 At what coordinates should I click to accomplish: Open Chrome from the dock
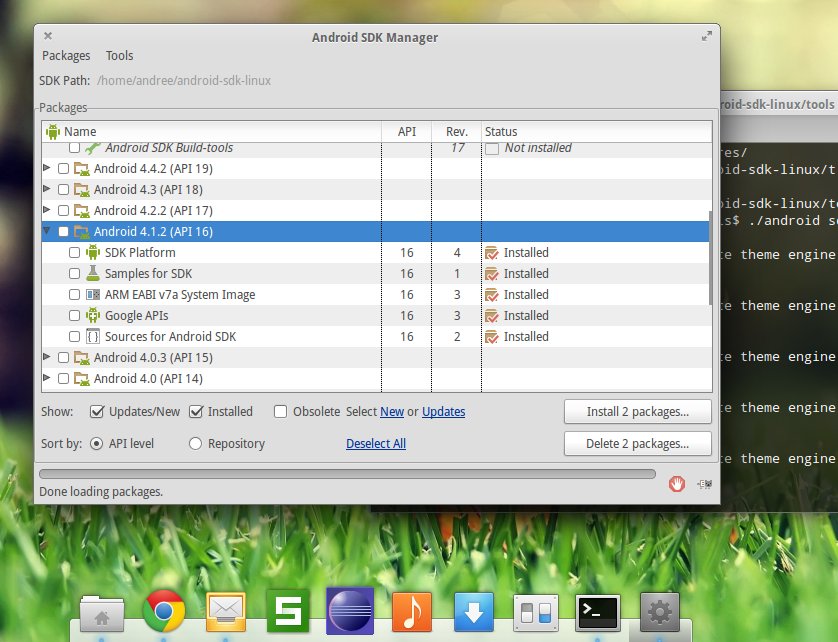click(164, 611)
